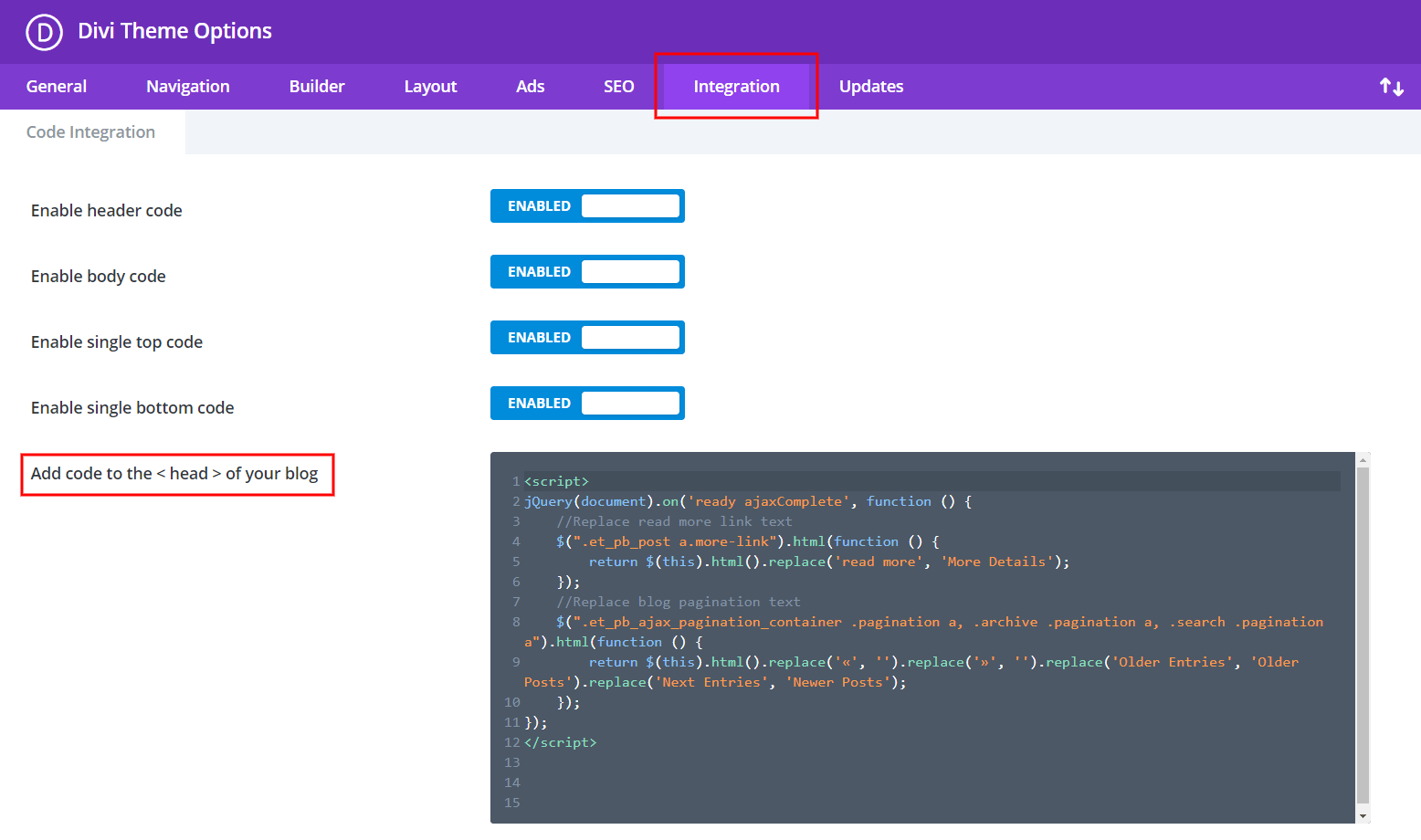The width and height of the screenshot is (1421, 840).
Task: Click the 'Enable single bottom code' label
Action: pyautogui.click(x=132, y=408)
